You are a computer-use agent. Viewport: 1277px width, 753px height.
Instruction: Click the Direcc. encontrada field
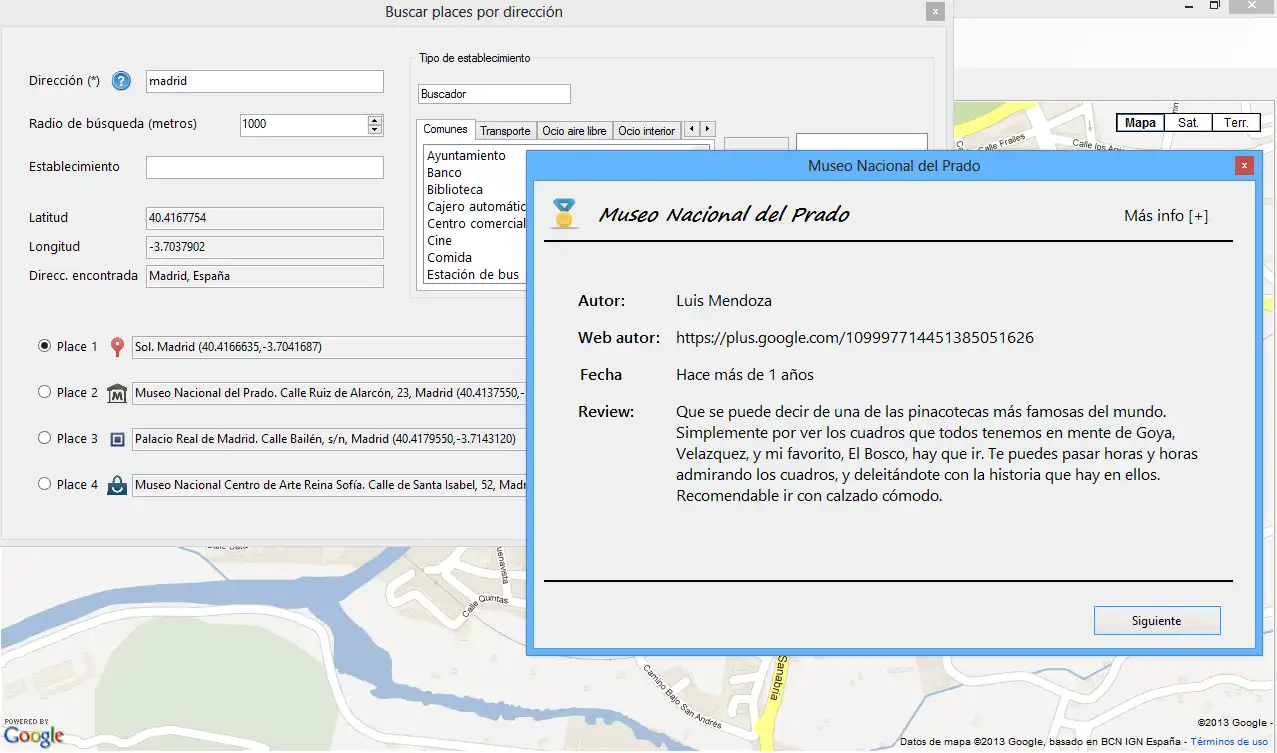pyautogui.click(x=265, y=275)
